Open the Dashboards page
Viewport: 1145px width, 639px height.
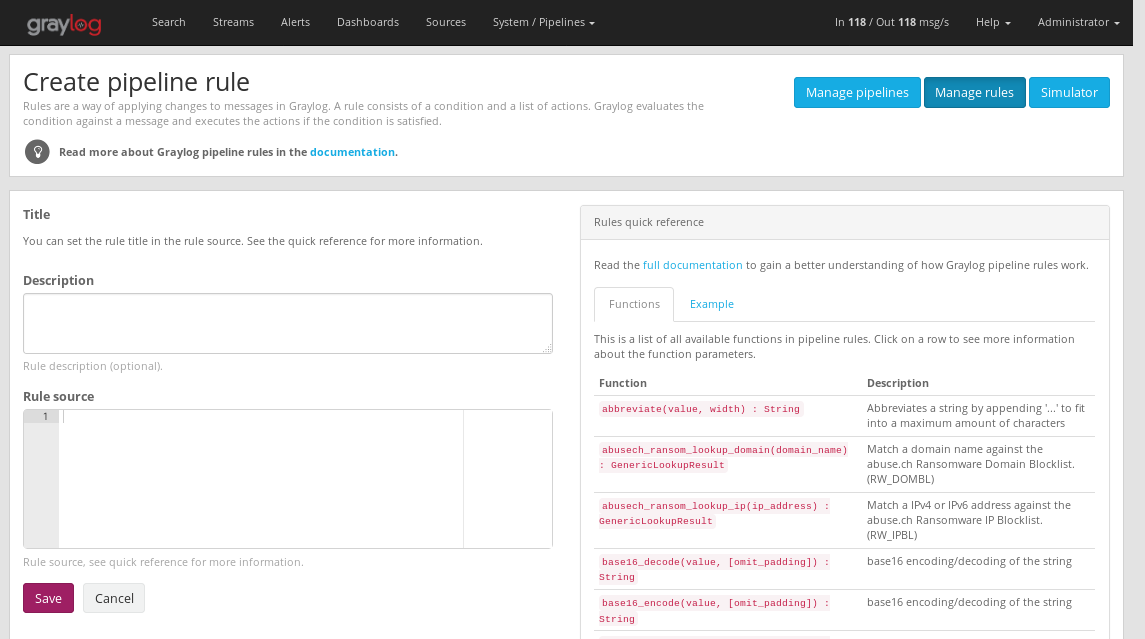pos(367,22)
